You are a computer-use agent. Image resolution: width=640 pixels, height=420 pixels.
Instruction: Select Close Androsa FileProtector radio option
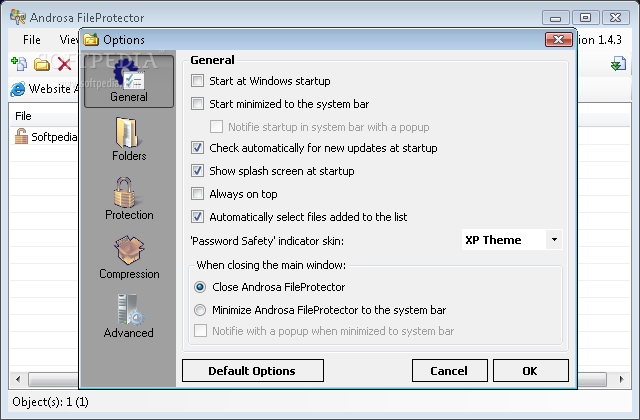200,287
